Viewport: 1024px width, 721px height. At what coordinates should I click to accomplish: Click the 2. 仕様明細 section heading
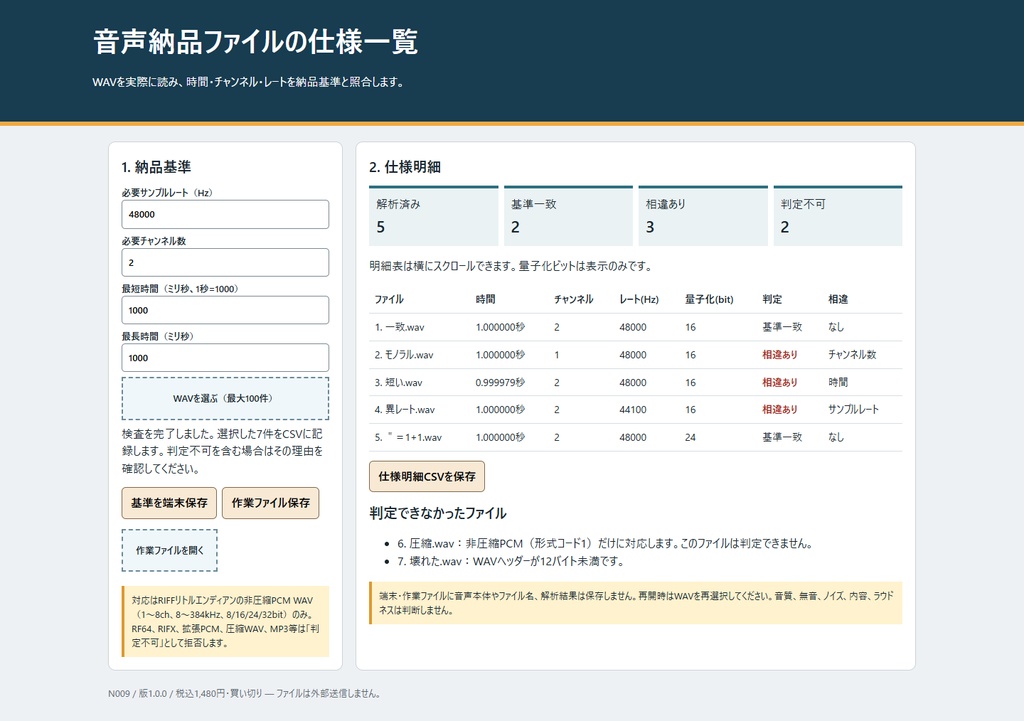click(405, 167)
